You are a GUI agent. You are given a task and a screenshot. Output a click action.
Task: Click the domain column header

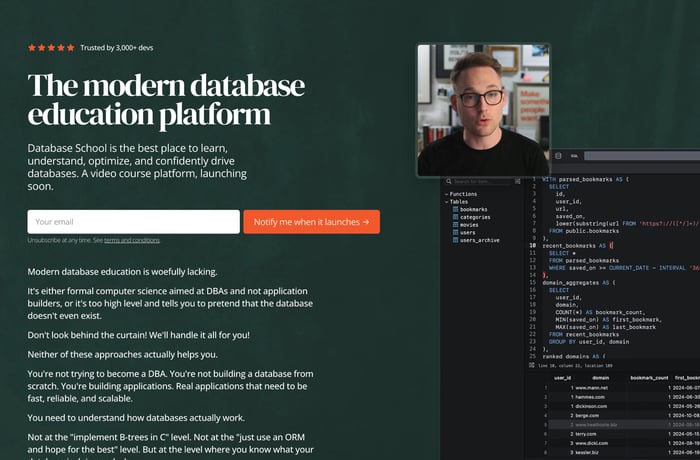(x=600, y=378)
